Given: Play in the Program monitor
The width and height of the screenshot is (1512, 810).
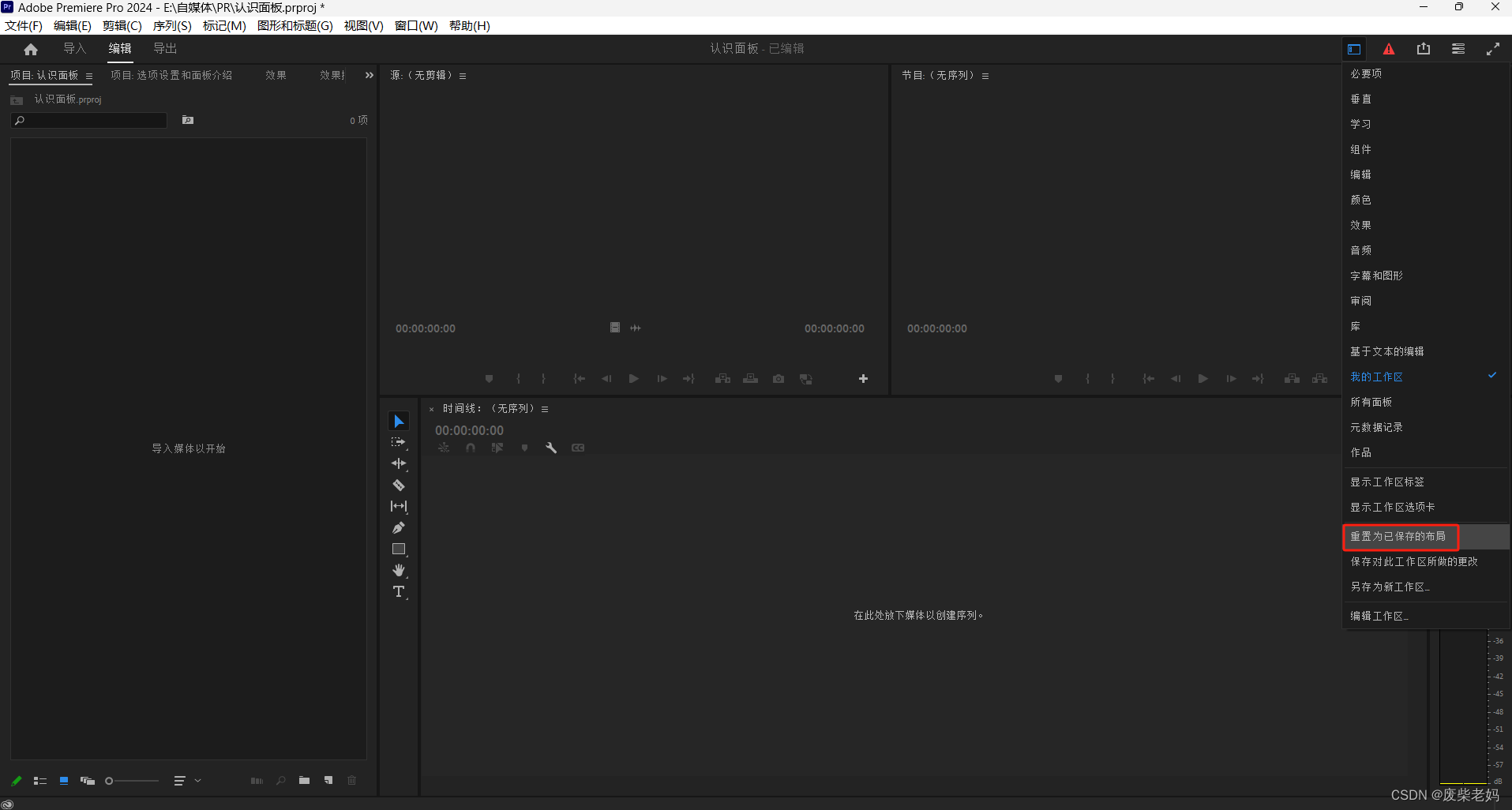Looking at the screenshot, I should pos(1203,379).
